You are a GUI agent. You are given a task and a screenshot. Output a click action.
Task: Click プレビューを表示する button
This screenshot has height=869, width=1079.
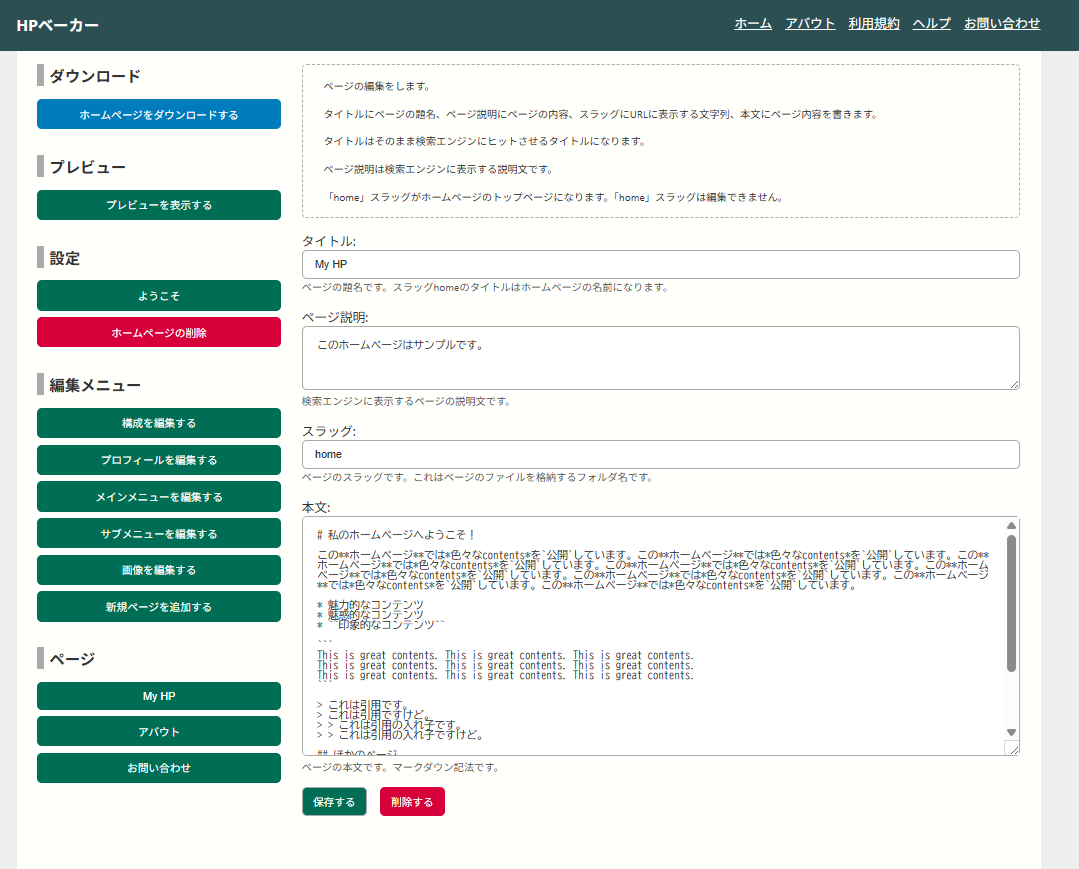tap(159, 205)
